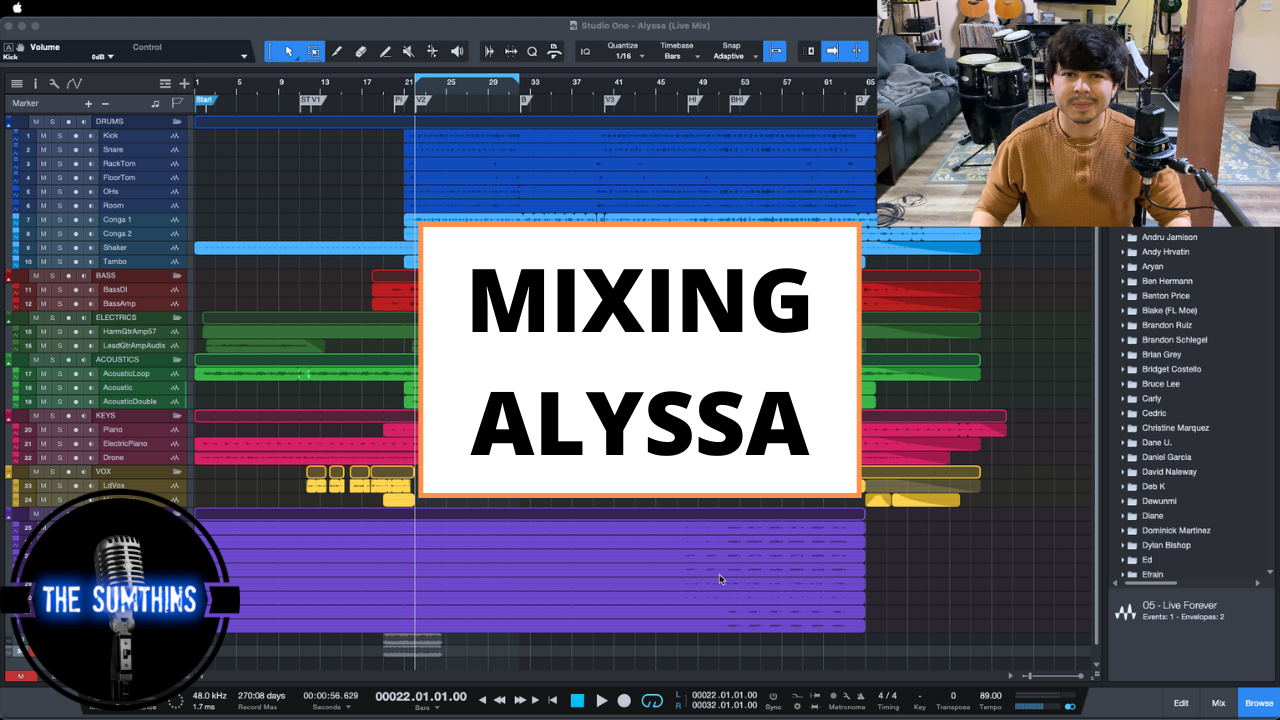Click the Fast Forward button

(520, 700)
